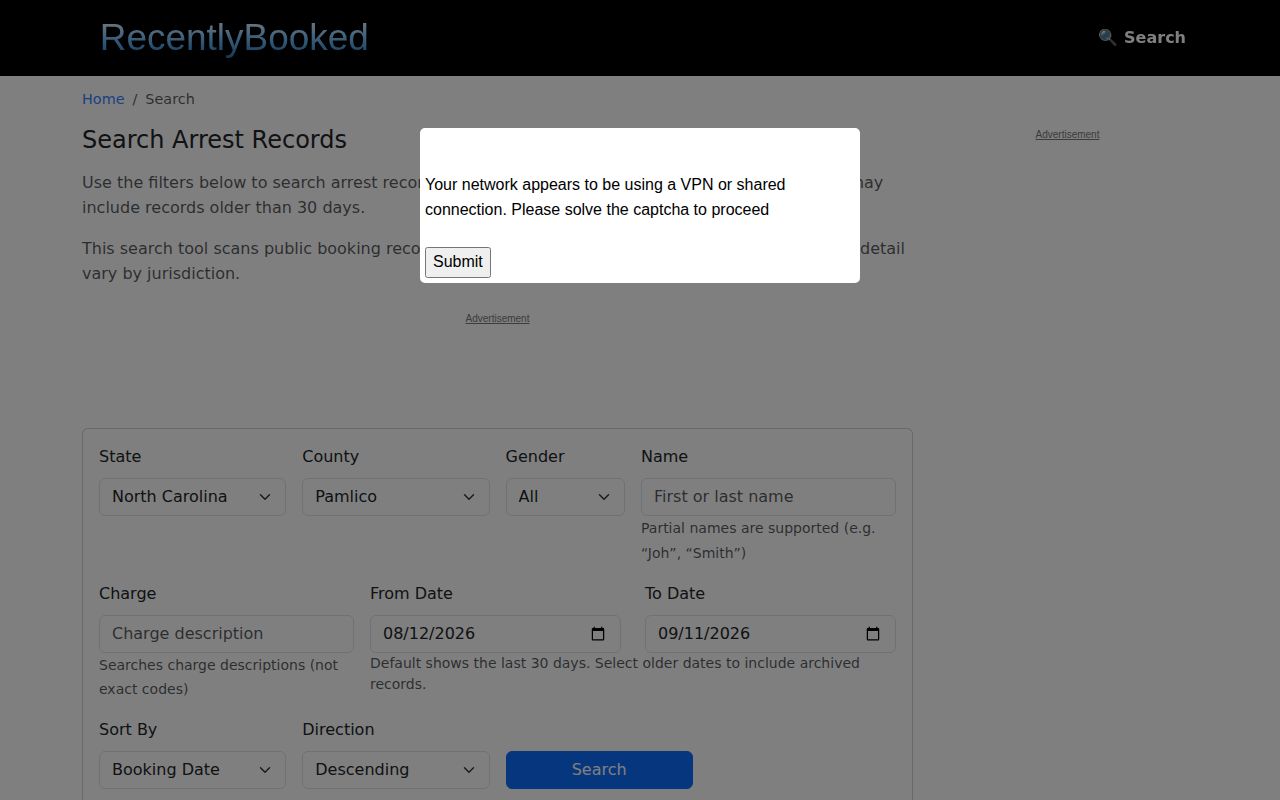Open the To Date calendar picker icon
This screenshot has width=1280, height=800.
tap(873, 634)
